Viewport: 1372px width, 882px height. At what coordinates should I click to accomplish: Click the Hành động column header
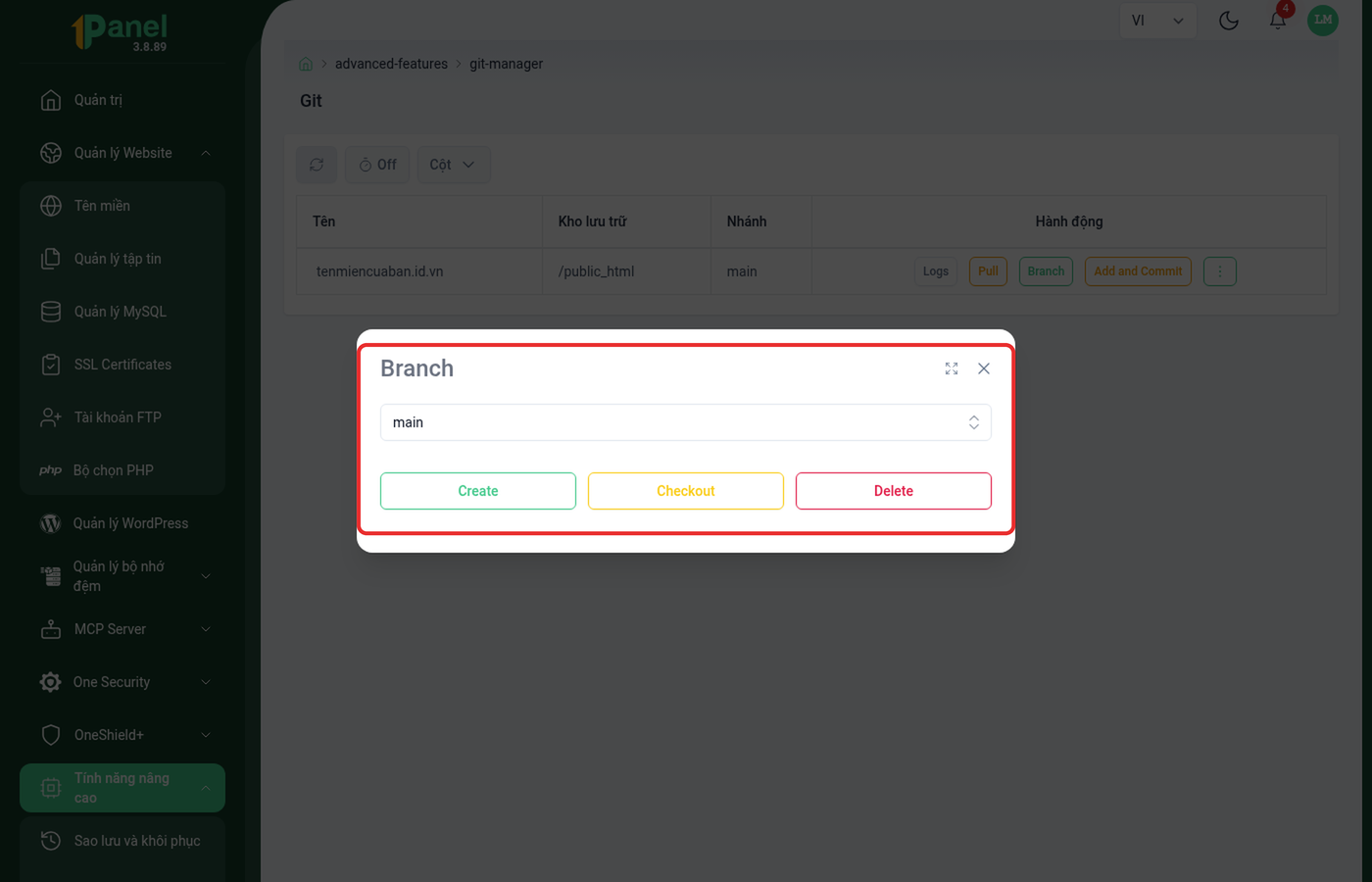[1069, 221]
